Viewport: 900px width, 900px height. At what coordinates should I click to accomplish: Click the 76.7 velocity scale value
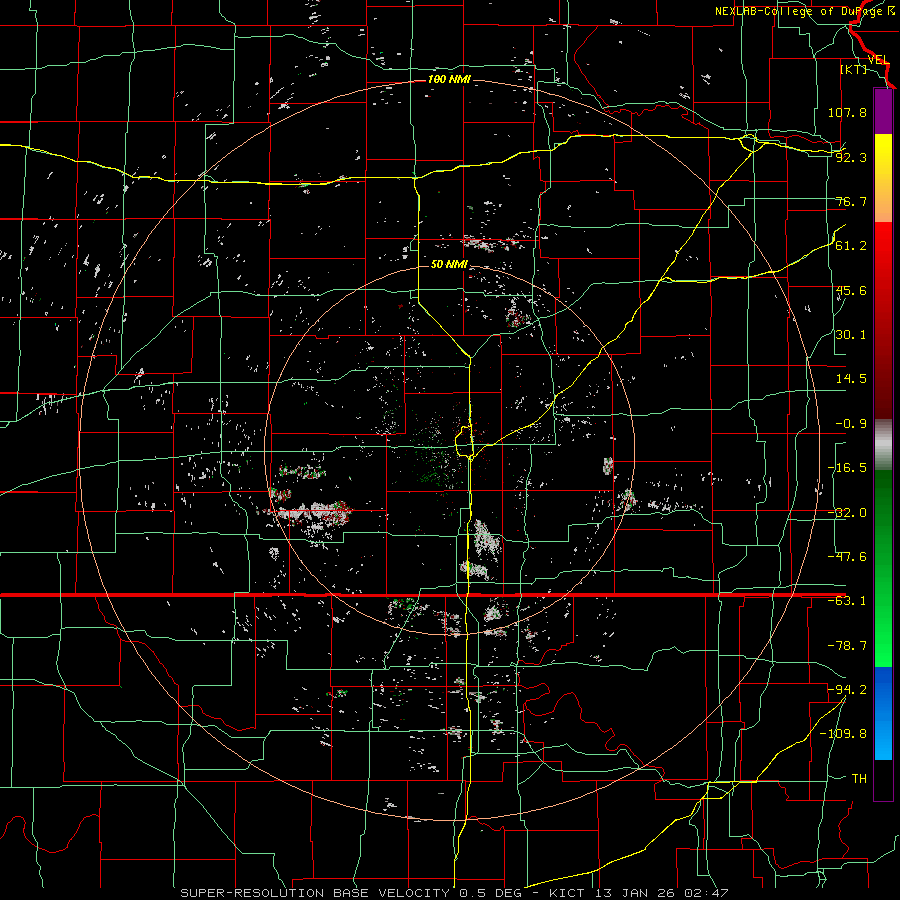click(x=851, y=201)
